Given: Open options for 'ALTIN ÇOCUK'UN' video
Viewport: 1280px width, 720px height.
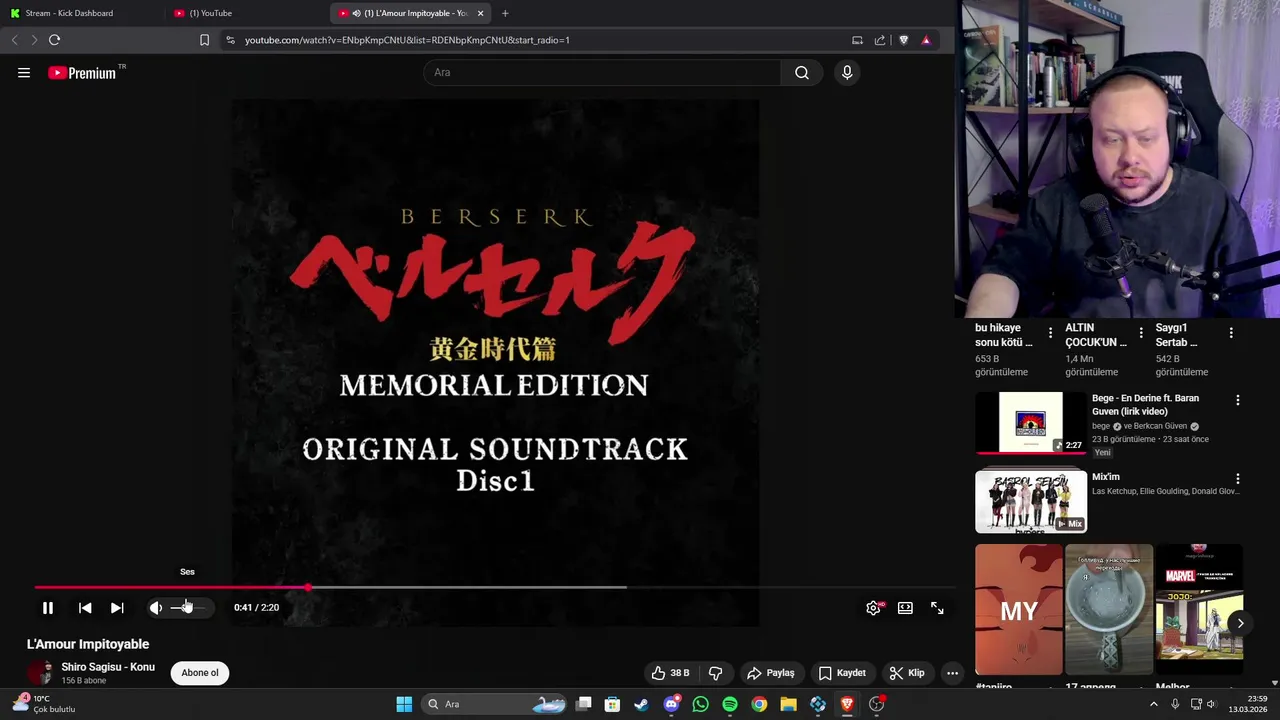Looking at the screenshot, I should 1141,333.
